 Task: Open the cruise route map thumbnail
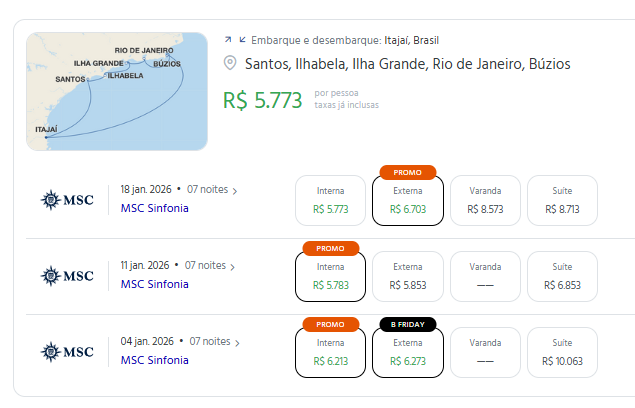pos(116,91)
